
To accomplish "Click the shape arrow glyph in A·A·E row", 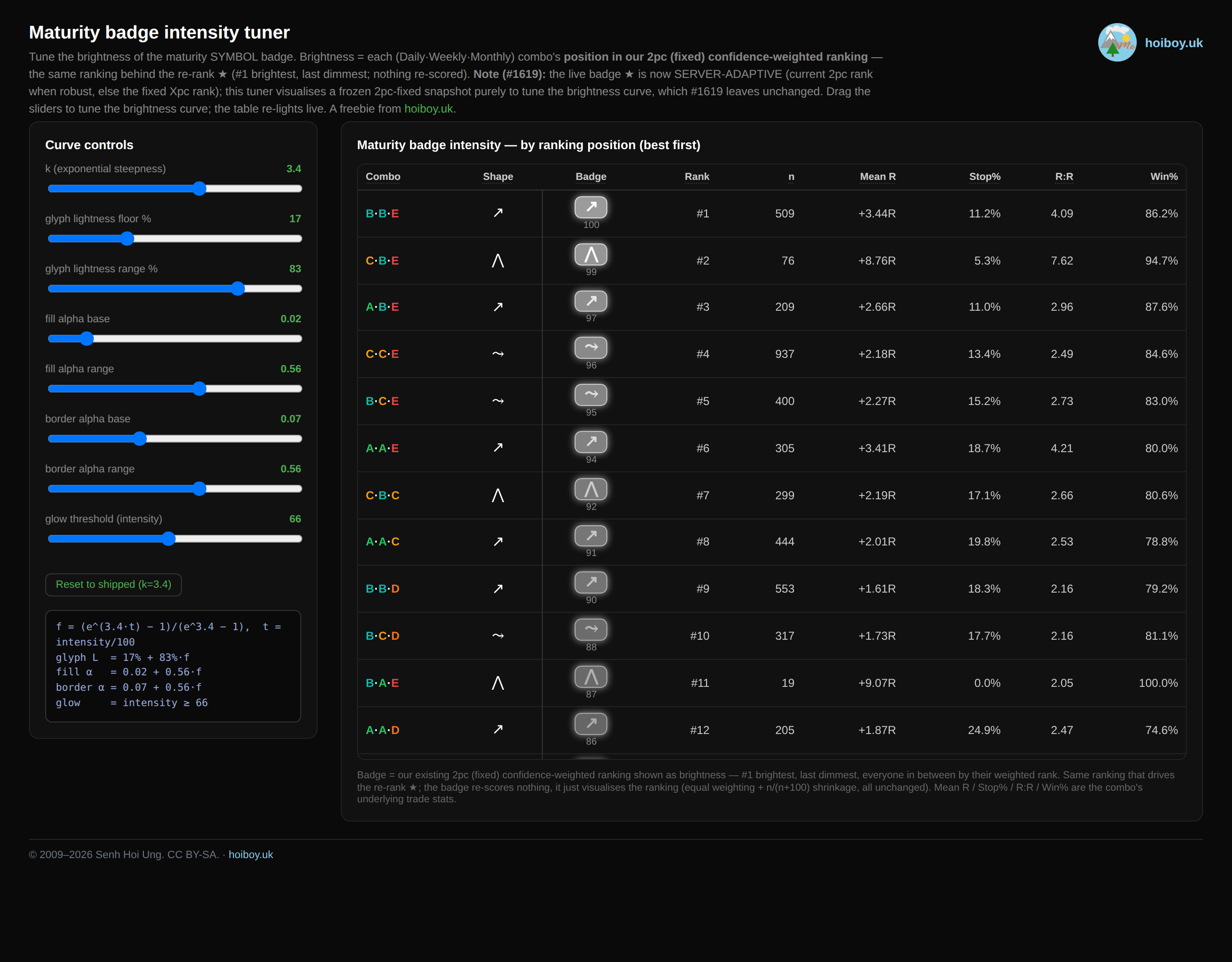I will pos(498,448).
